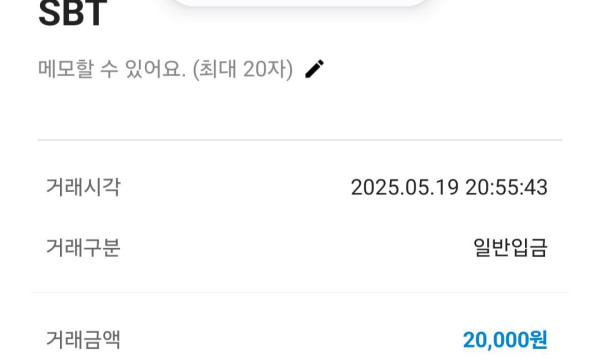Click the letter S in SBT heading

[49, 14]
